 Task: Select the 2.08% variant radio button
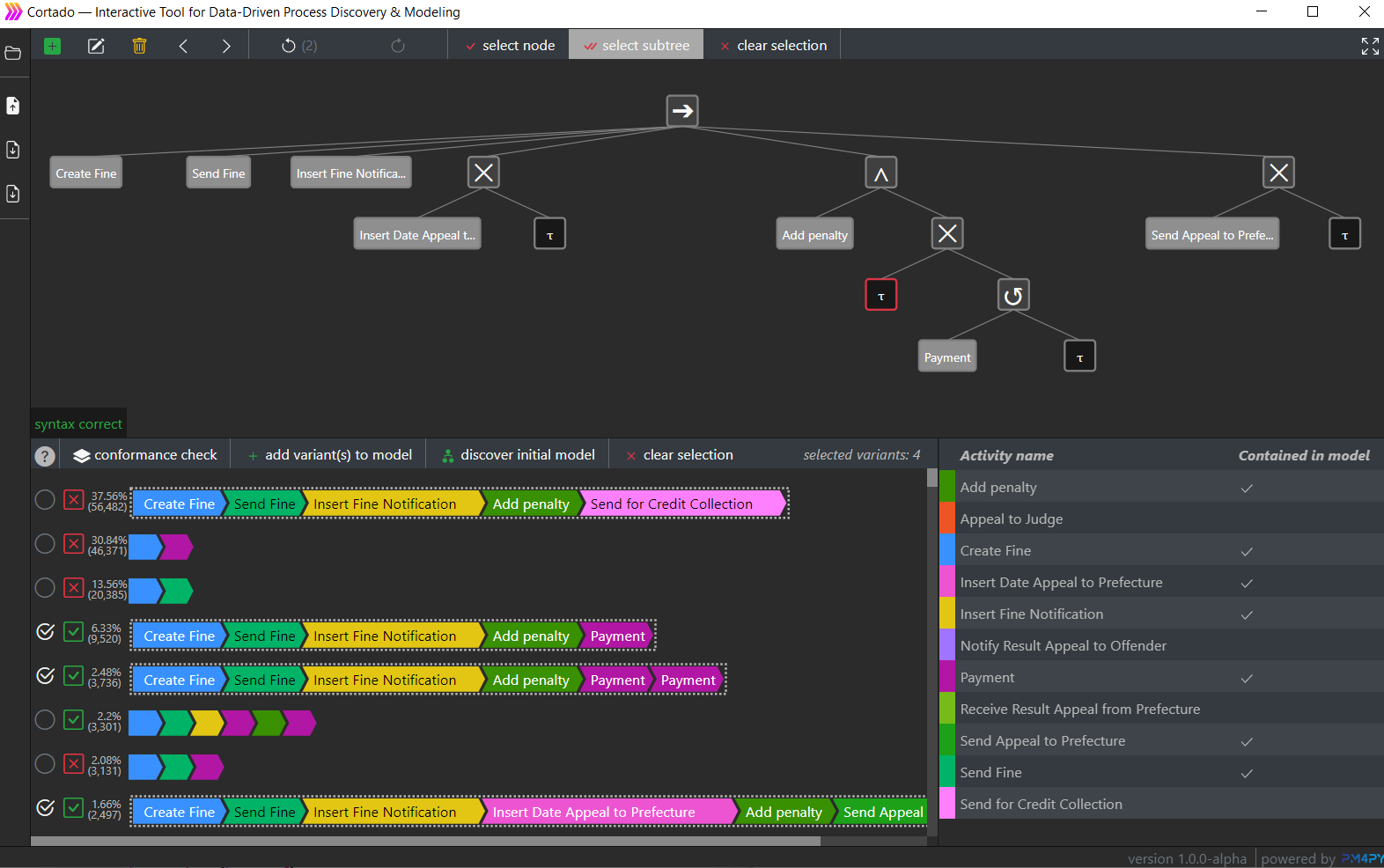45,764
